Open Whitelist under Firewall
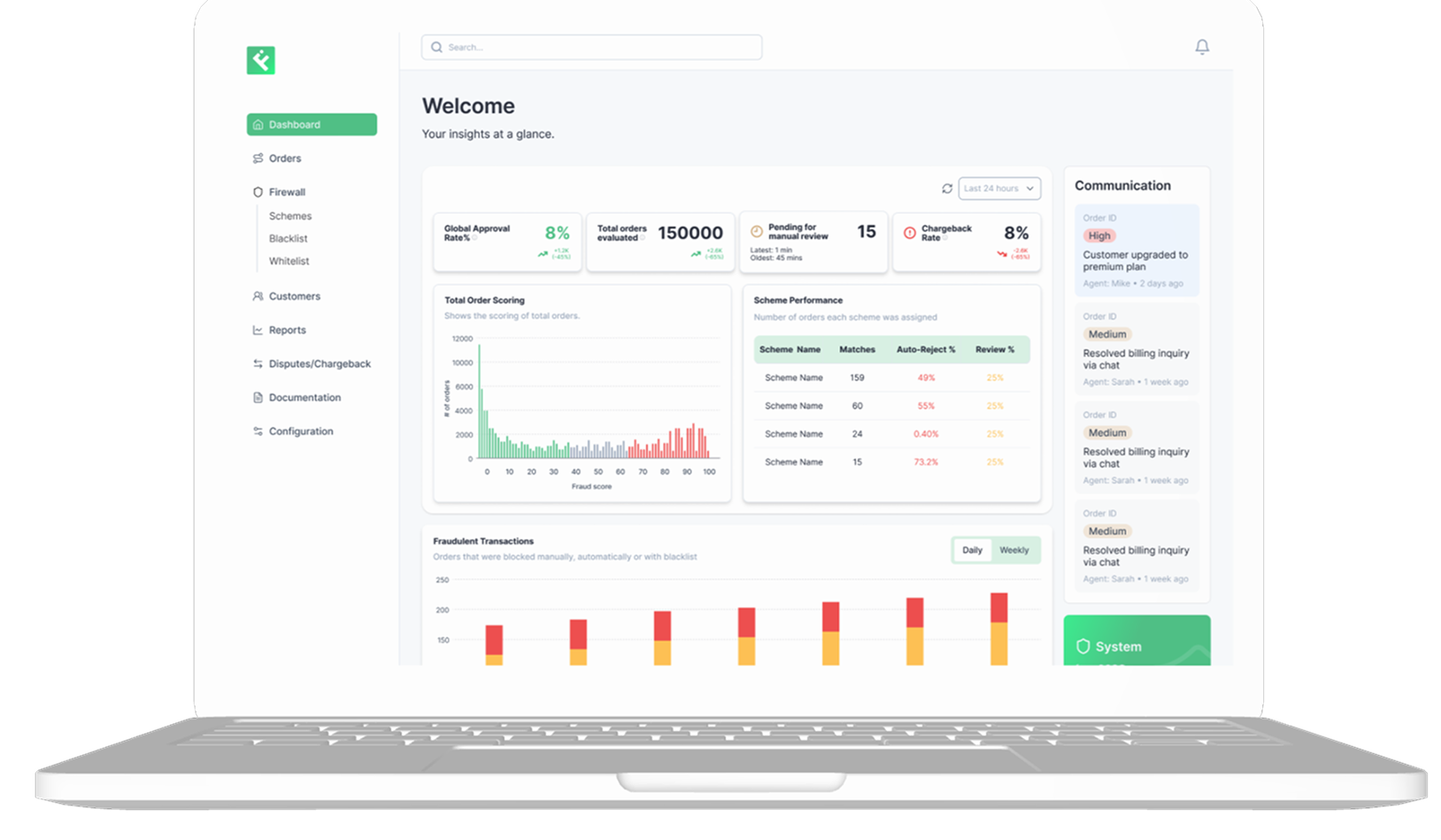The width and height of the screenshot is (1441, 840). (289, 261)
